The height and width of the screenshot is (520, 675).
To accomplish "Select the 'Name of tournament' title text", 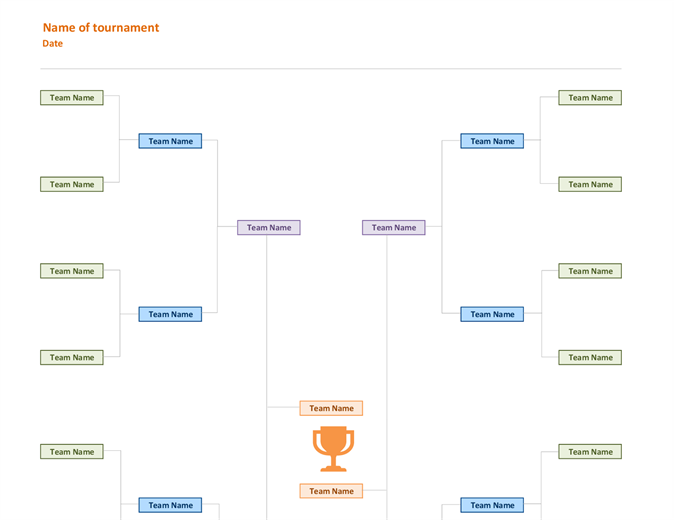I will coord(101,28).
